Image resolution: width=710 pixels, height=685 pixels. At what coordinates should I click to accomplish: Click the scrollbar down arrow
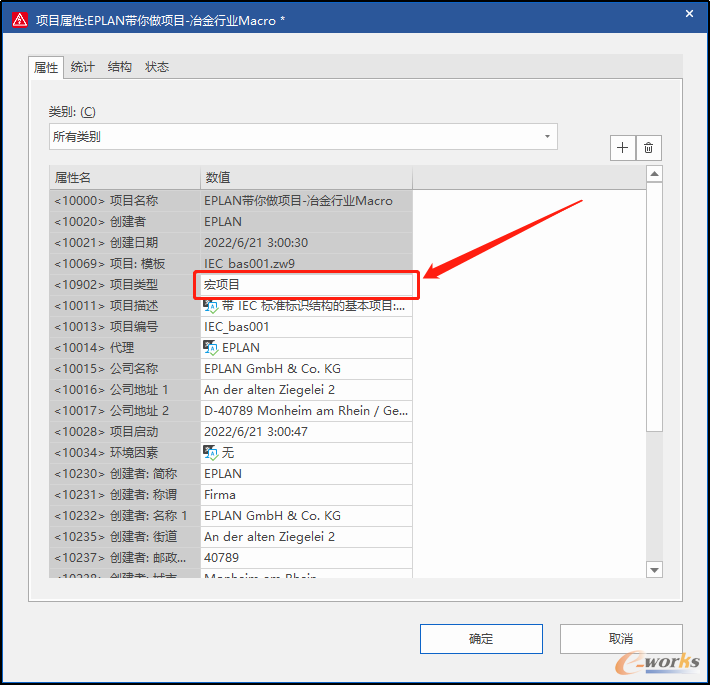pos(654,570)
